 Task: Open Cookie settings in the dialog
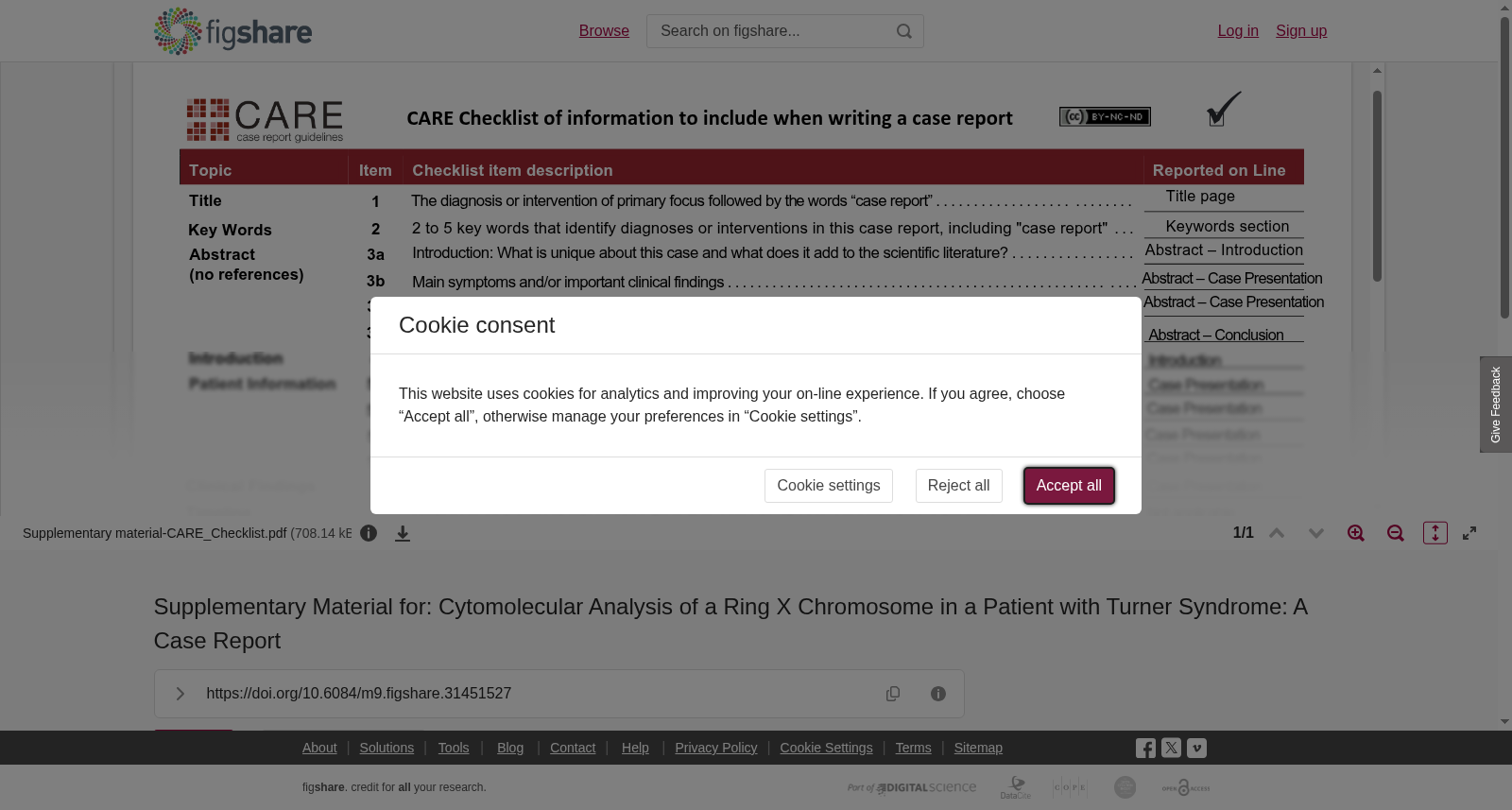coord(829,486)
